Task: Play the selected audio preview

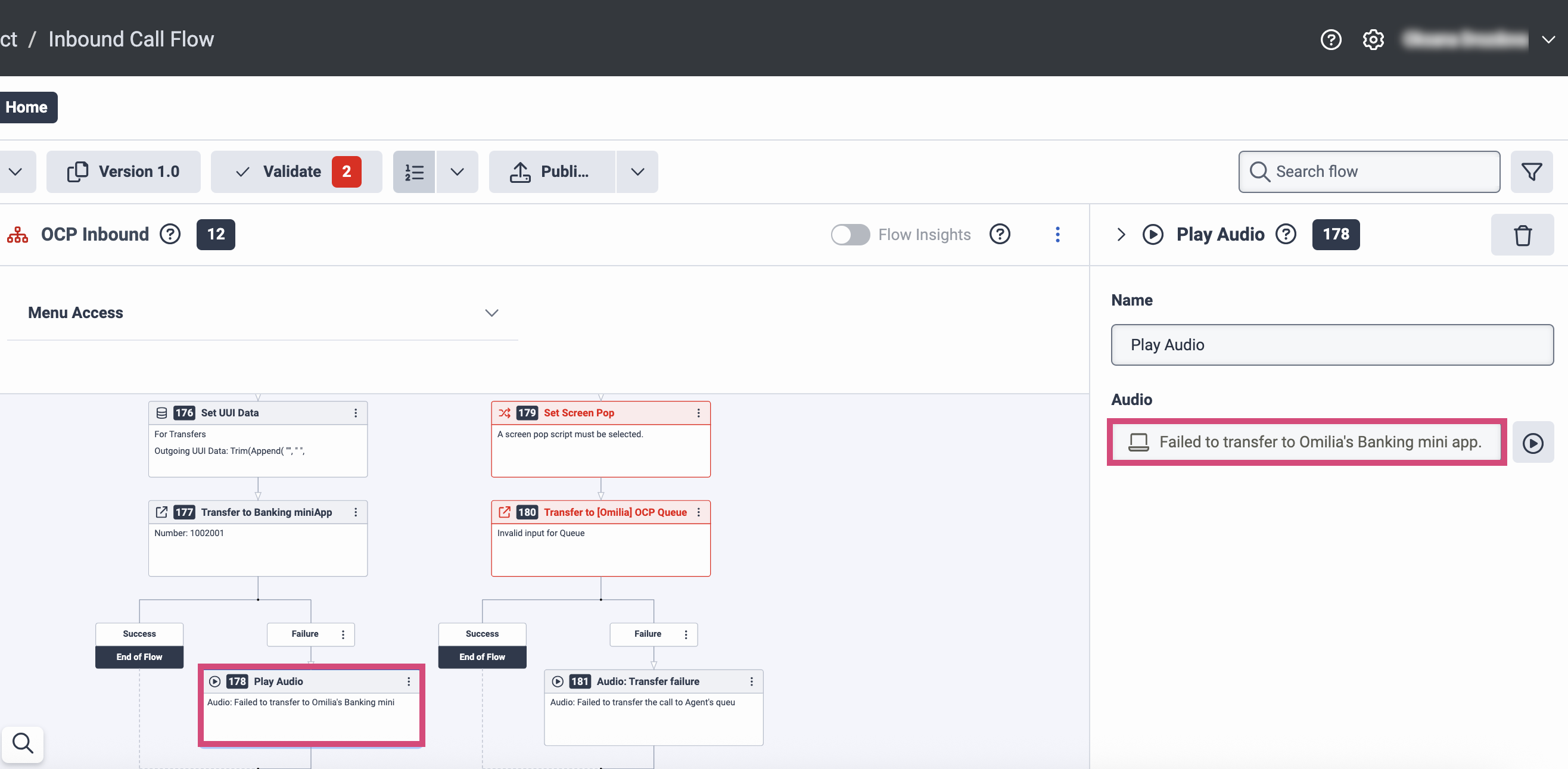Action: [1532, 443]
